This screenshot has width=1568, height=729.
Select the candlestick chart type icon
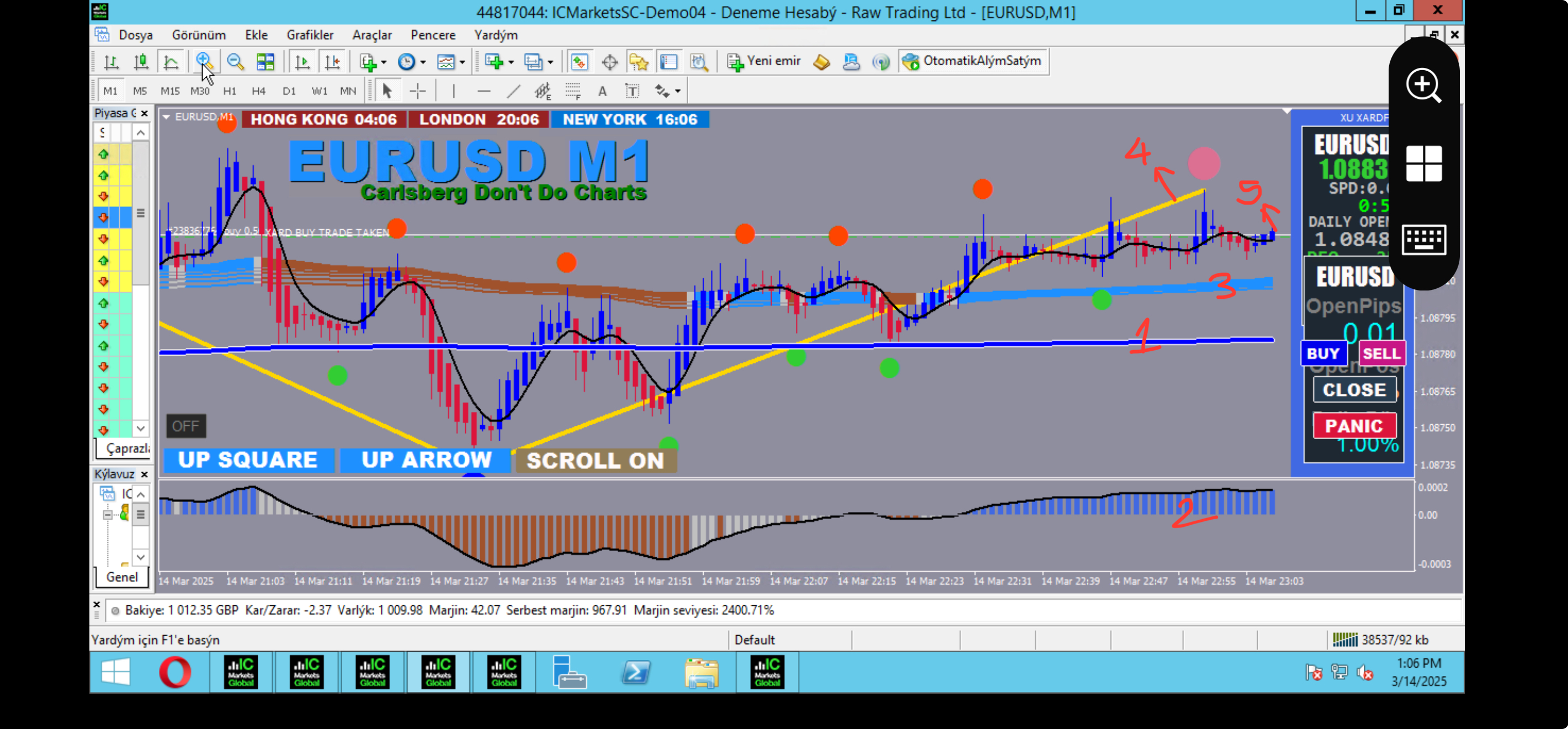[x=141, y=61]
